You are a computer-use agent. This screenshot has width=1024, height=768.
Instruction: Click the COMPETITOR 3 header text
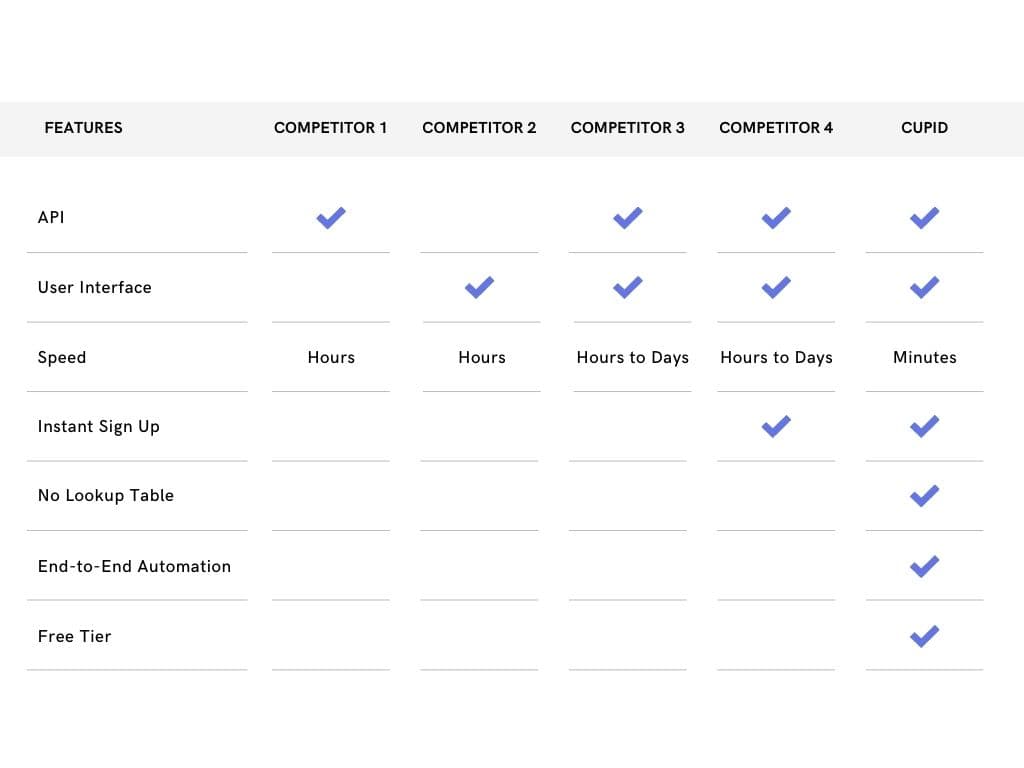point(627,128)
